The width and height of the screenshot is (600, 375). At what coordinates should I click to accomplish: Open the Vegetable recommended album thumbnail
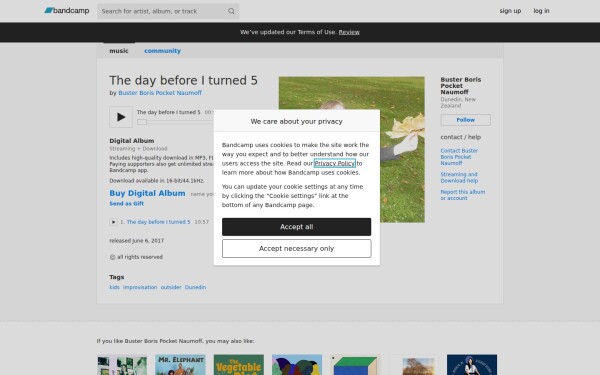coord(239,365)
